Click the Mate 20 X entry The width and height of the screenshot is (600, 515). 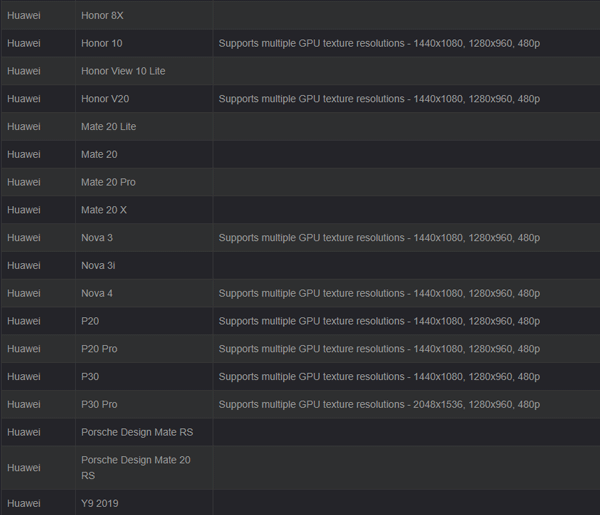(103, 210)
